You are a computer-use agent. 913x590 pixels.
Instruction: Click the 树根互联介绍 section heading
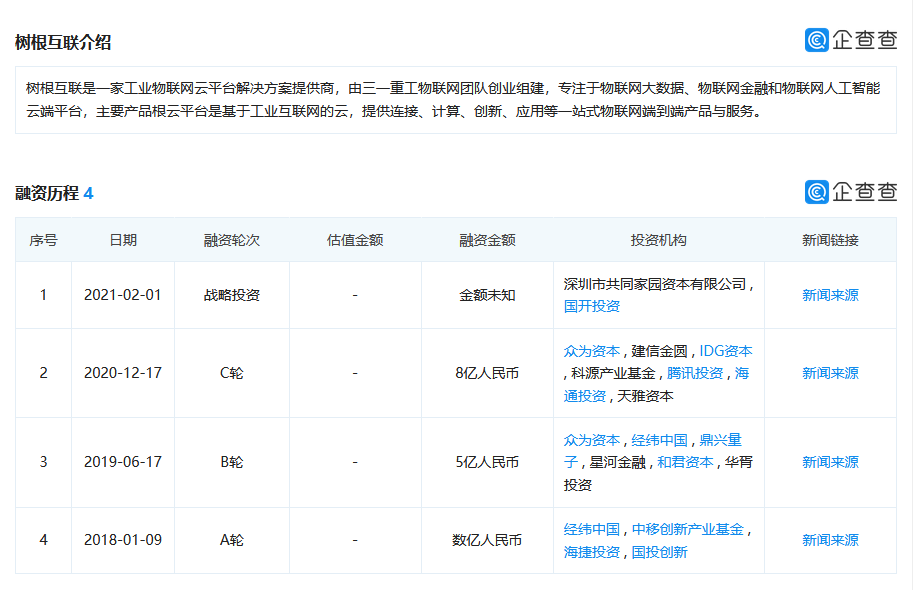(x=63, y=43)
